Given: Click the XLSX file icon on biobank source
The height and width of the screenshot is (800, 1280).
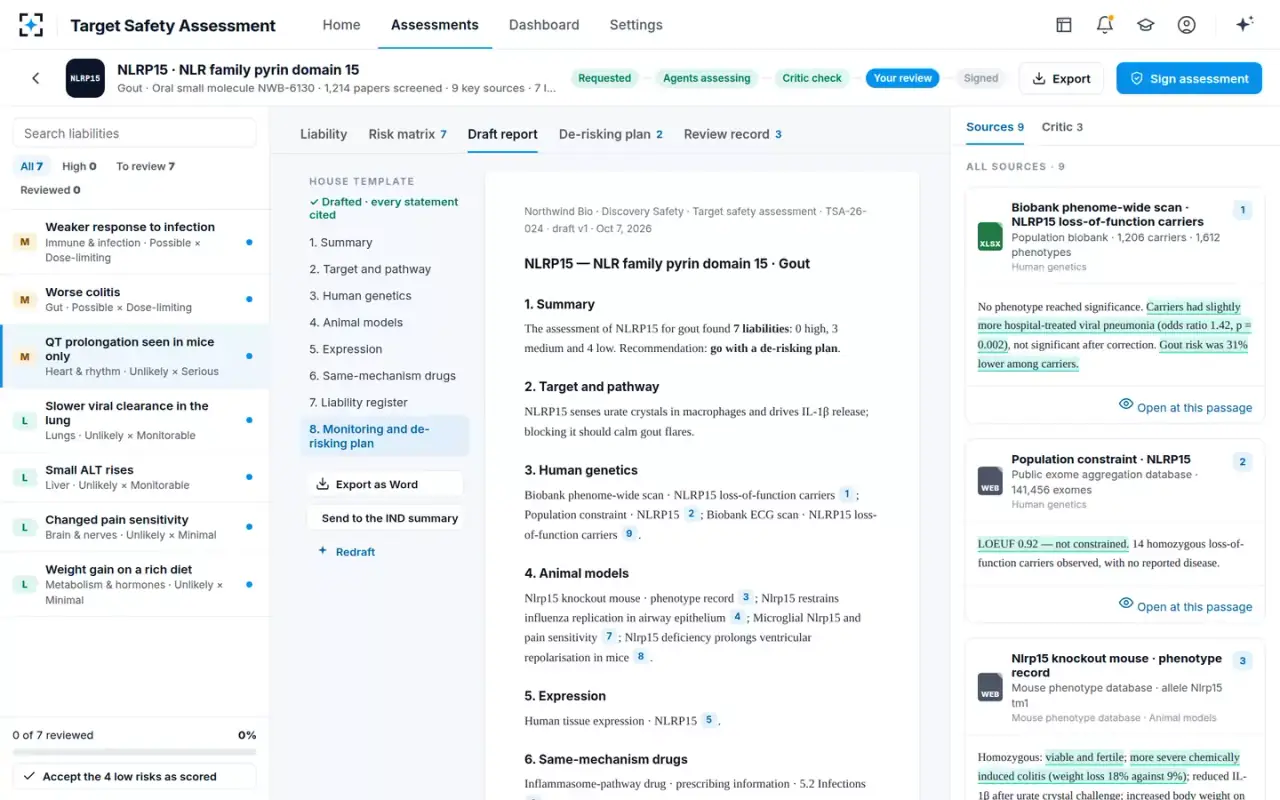Looking at the screenshot, I should pyautogui.click(x=990, y=237).
